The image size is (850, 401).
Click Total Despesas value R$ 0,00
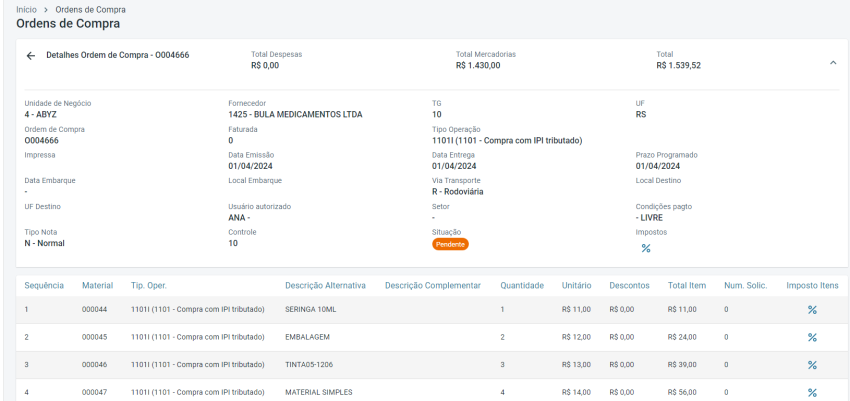pyautogui.click(x=265, y=66)
